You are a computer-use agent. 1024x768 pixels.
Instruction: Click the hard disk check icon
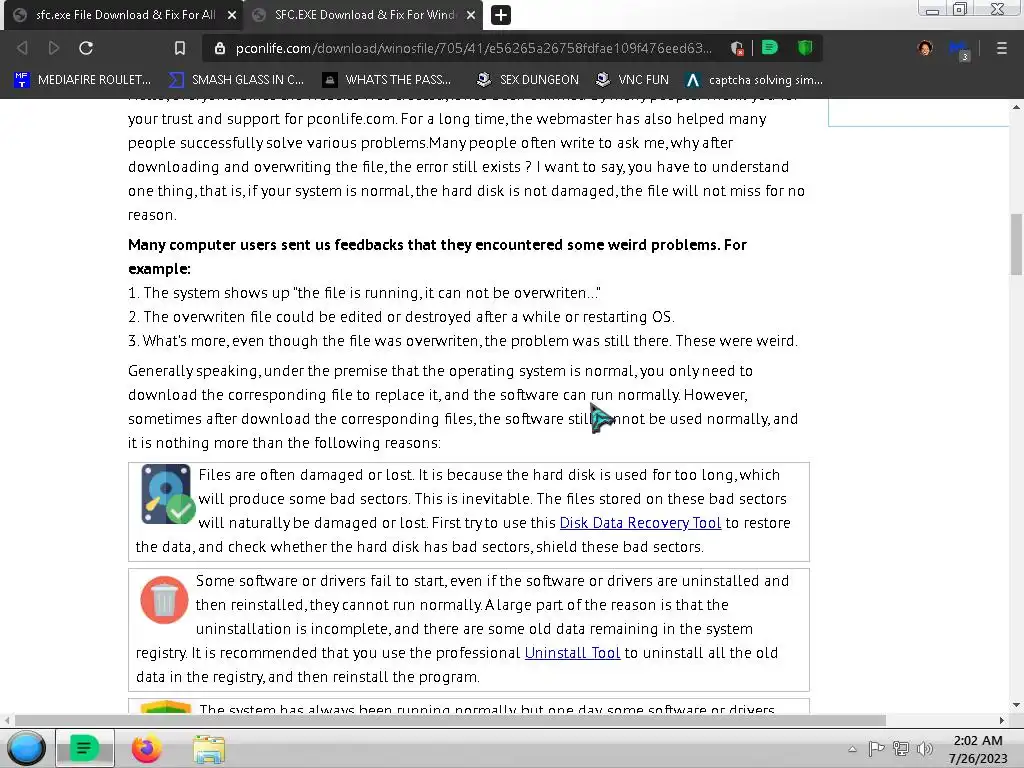pyautogui.click(x=167, y=494)
